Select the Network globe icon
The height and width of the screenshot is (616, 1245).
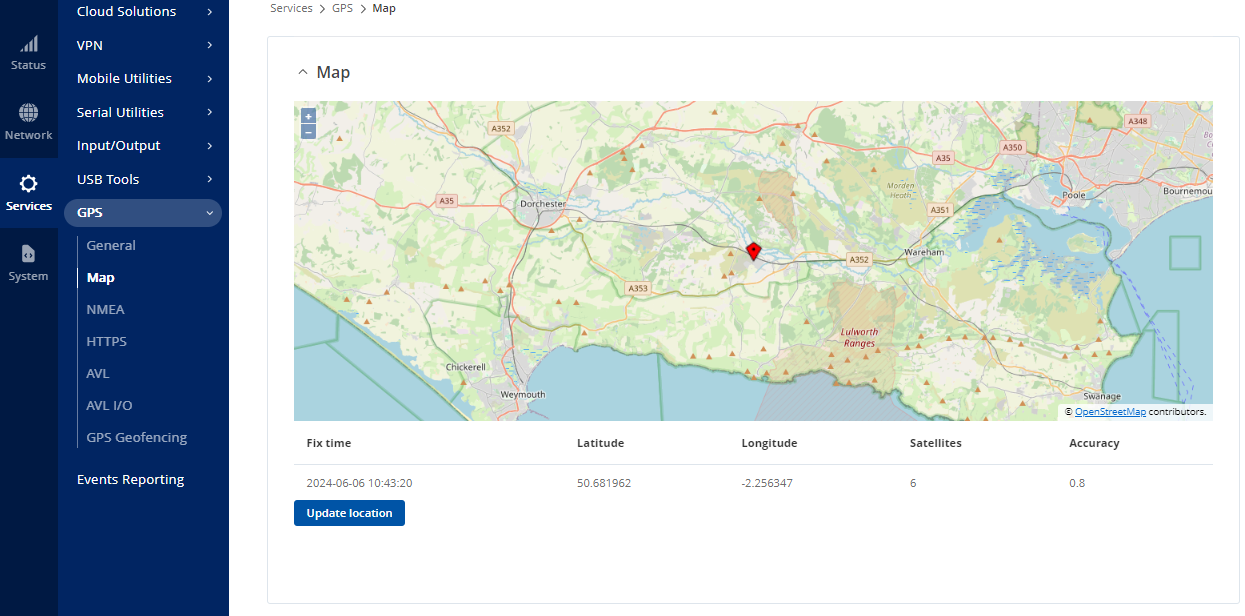[29, 115]
